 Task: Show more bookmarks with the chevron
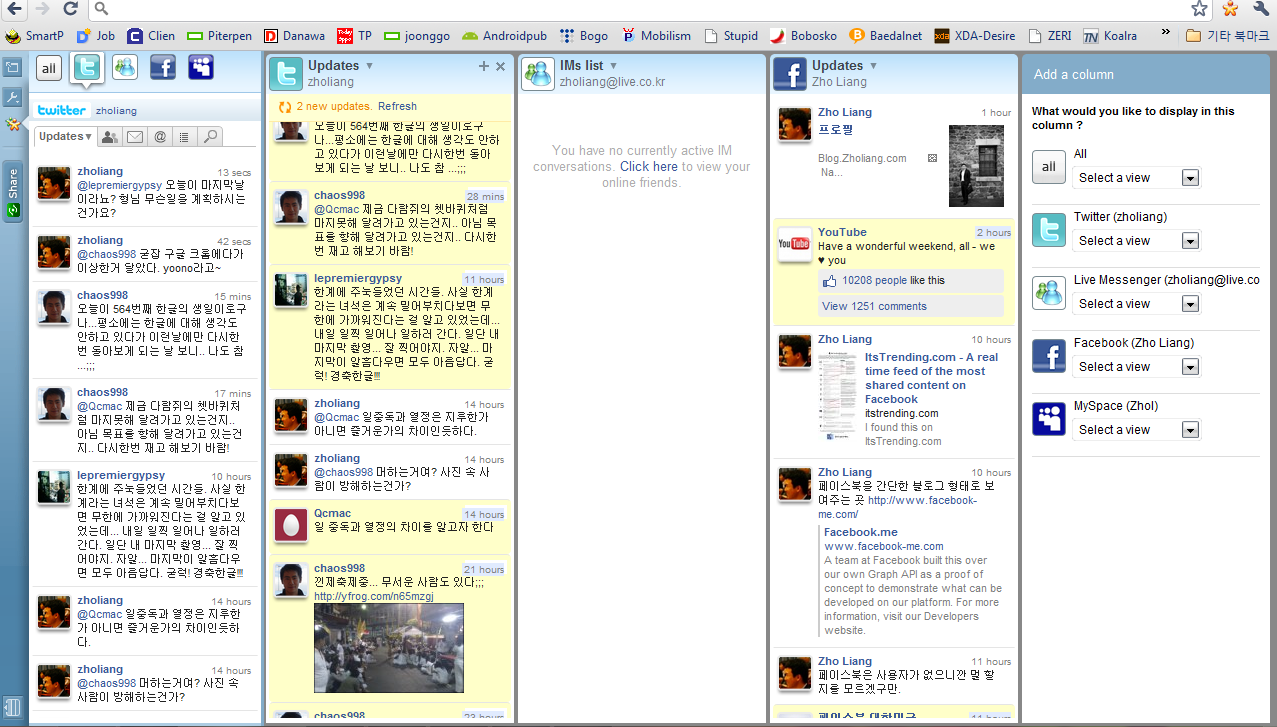tap(1165, 33)
